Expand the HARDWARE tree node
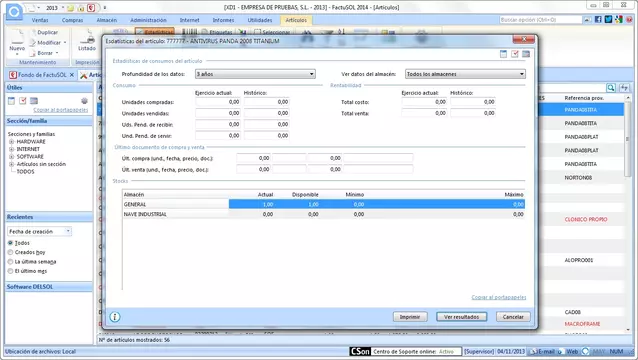Screen dimensions: 638x360 [x=11, y=142]
